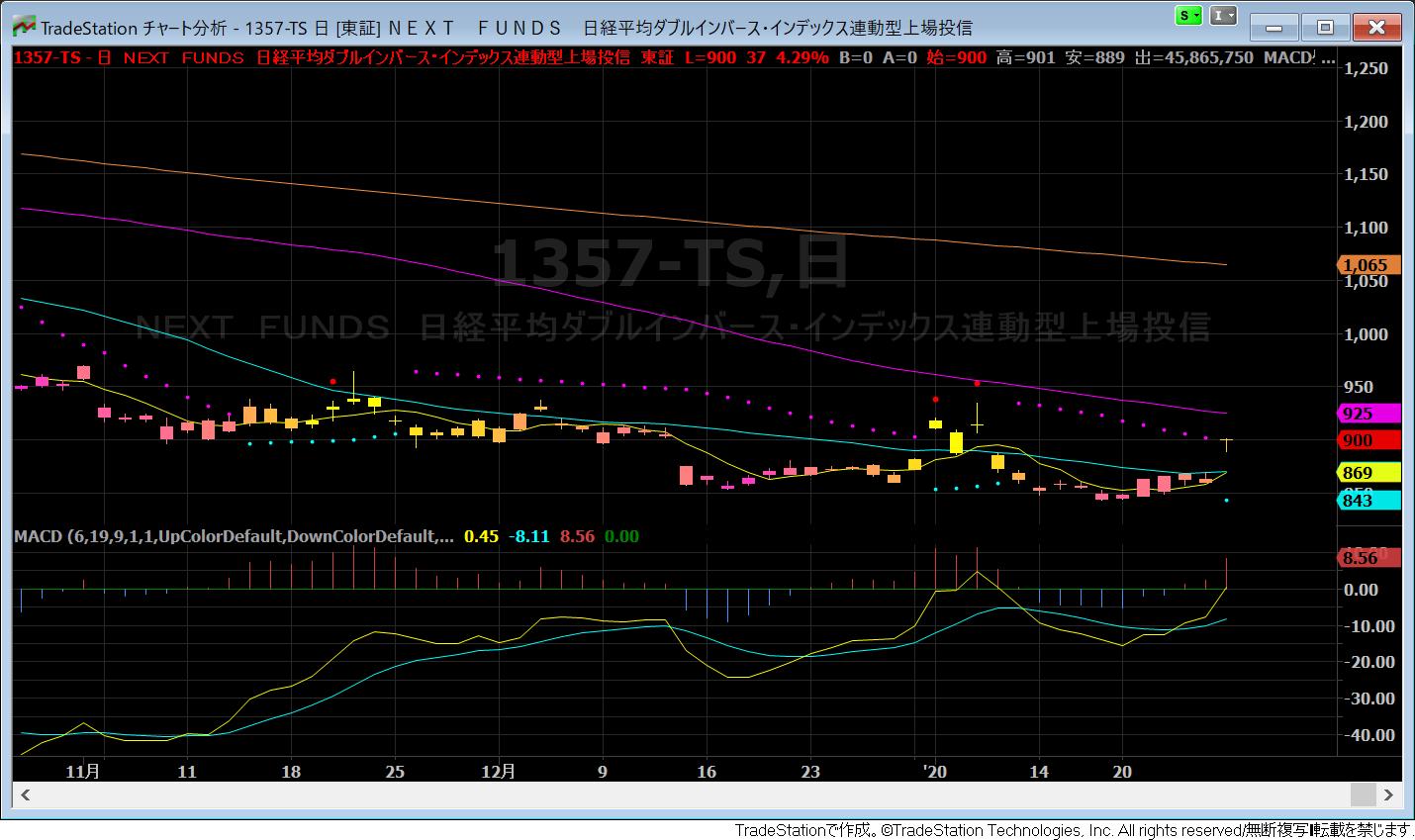Click the 25 date label on time axis

395,770
